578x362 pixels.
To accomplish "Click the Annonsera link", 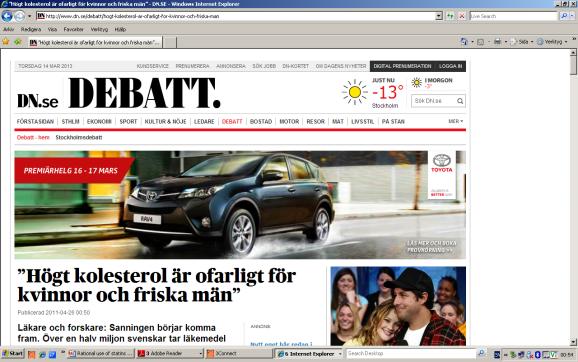I will click(231, 66).
